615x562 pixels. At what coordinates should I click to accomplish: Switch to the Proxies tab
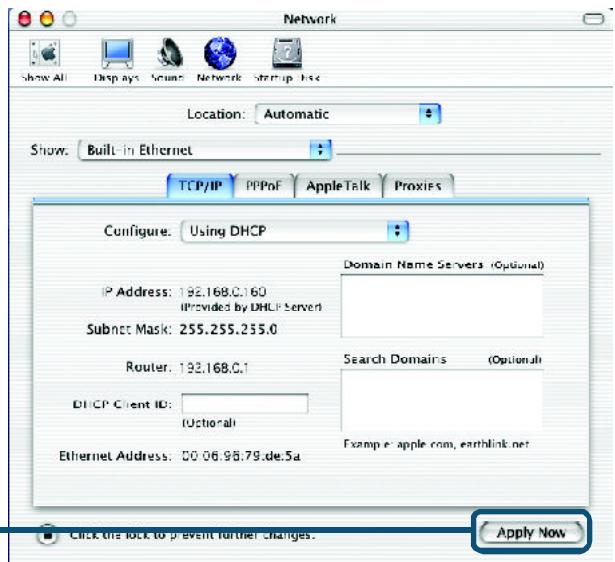point(418,186)
